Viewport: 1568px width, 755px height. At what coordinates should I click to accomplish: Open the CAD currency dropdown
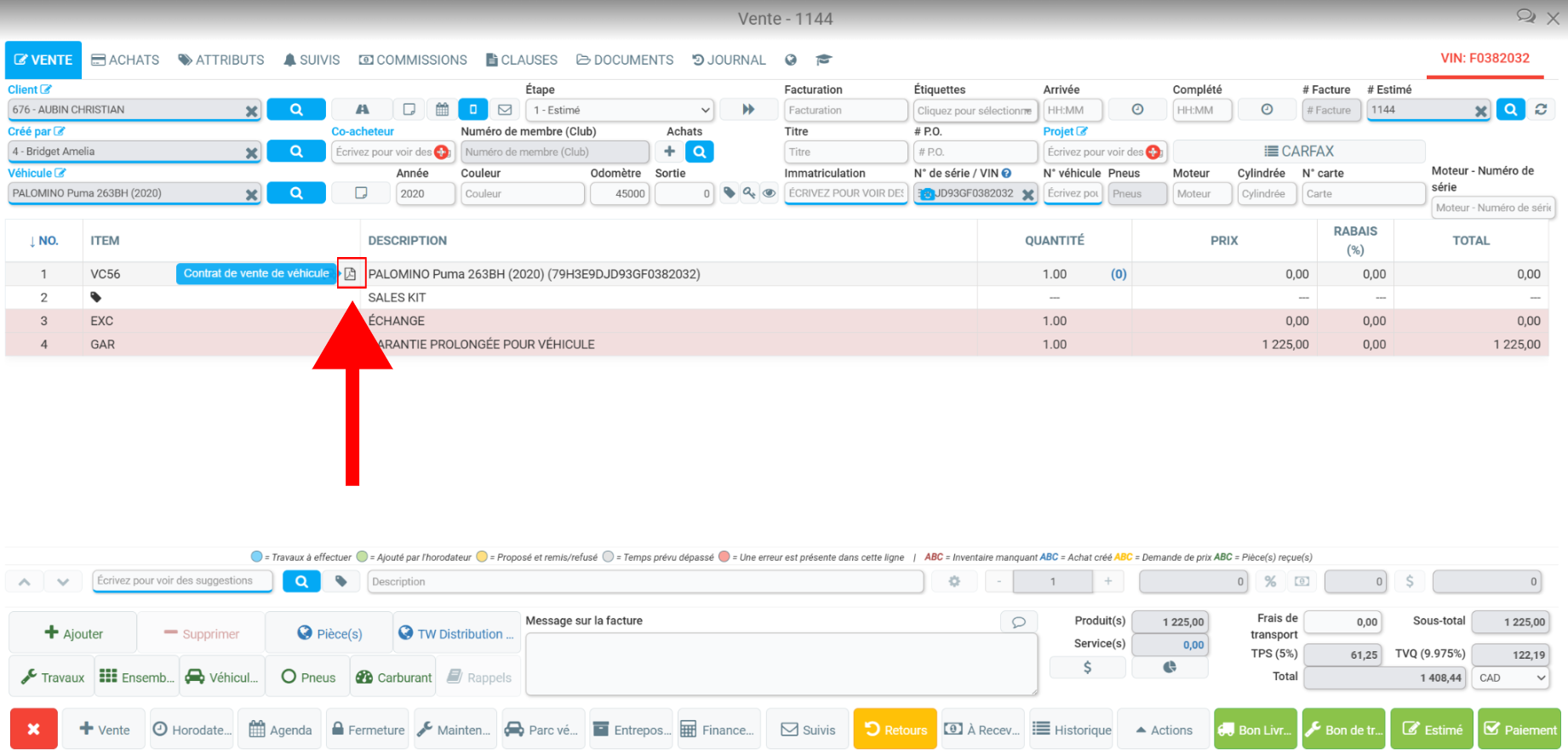1512,678
